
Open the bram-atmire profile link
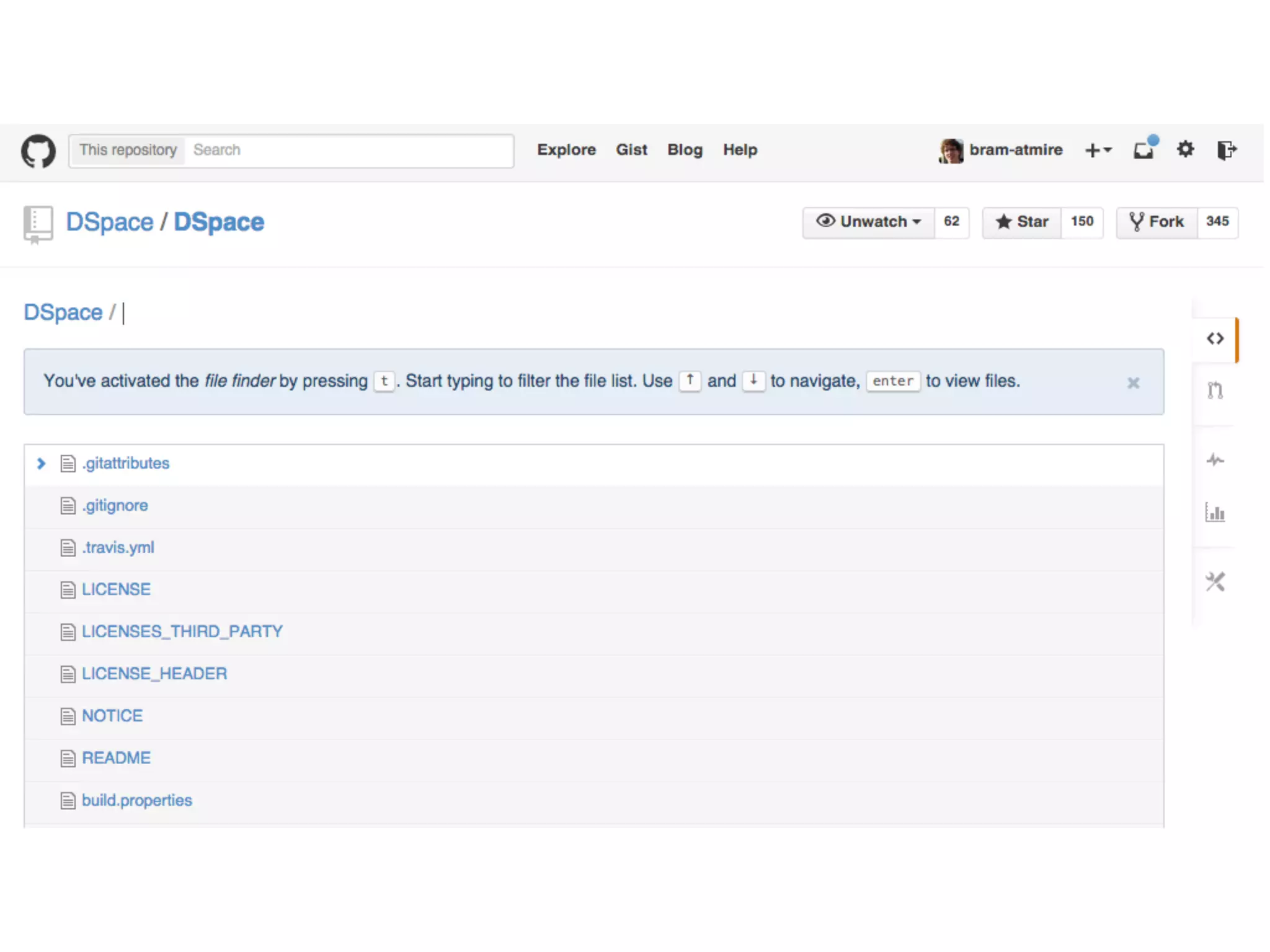[x=1015, y=150]
